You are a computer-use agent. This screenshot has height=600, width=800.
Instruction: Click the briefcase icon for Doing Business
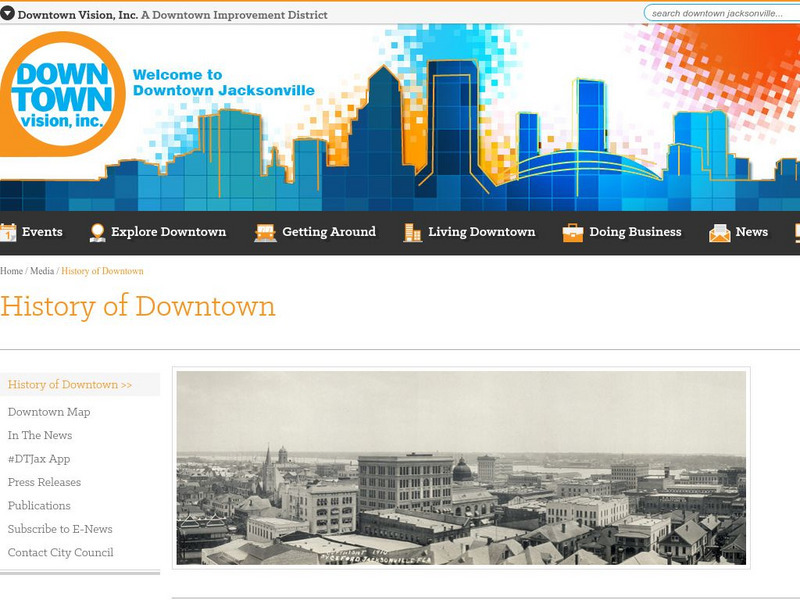[x=572, y=230]
